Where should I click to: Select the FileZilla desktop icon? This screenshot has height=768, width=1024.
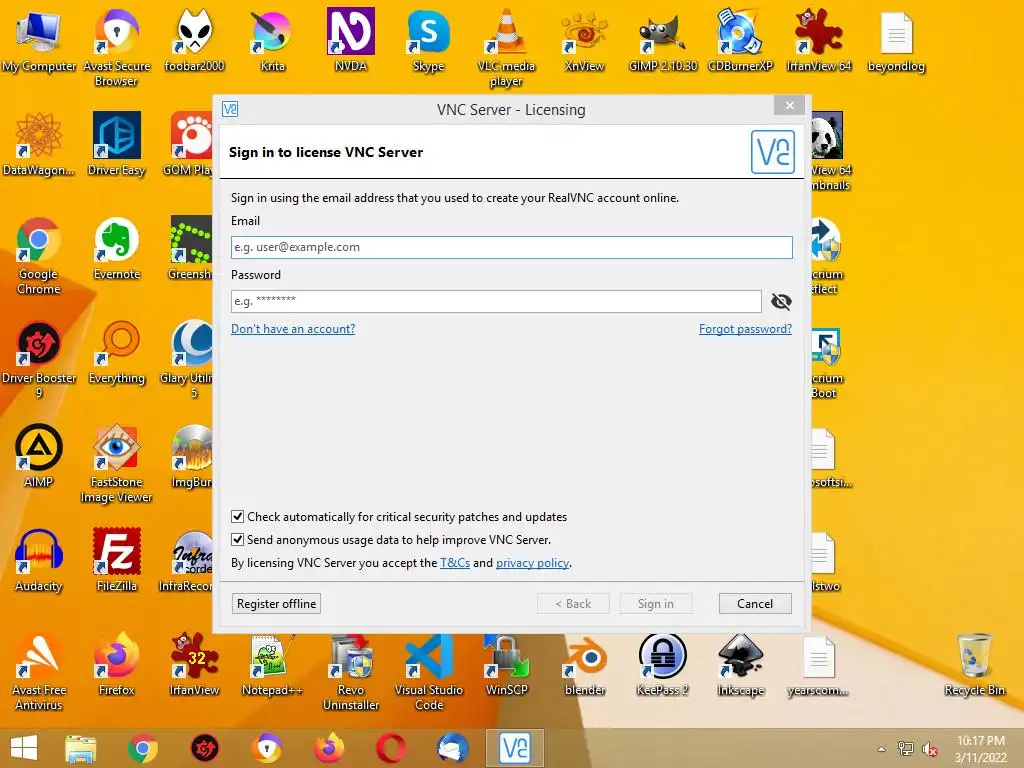click(116, 560)
